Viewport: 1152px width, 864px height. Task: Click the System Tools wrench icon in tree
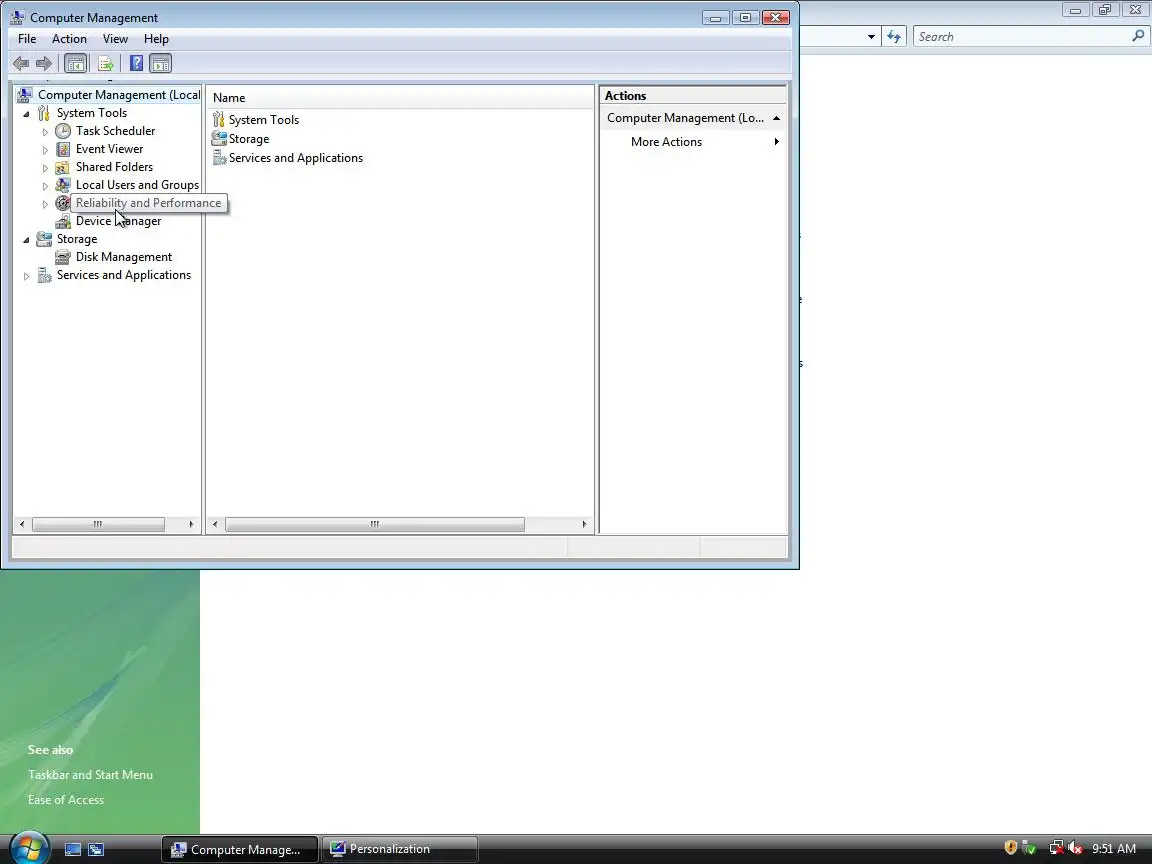pyautogui.click(x=44, y=112)
